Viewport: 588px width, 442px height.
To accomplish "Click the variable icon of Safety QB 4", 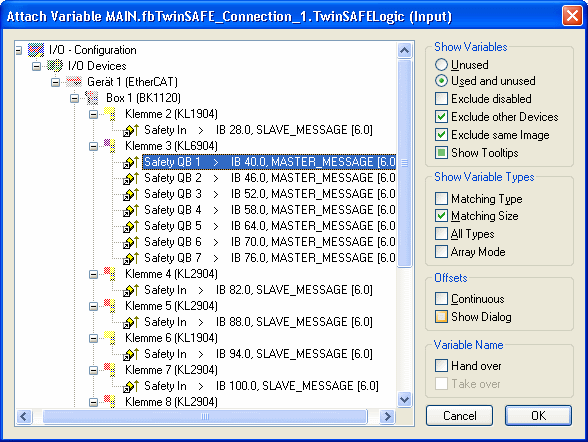I will tap(131, 210).
